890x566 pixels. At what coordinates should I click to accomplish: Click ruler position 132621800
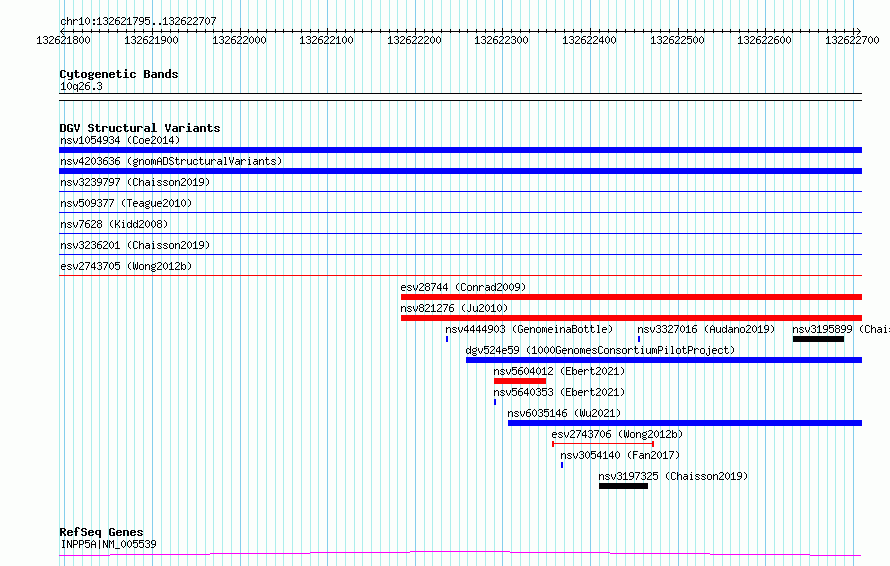(63, 40)
